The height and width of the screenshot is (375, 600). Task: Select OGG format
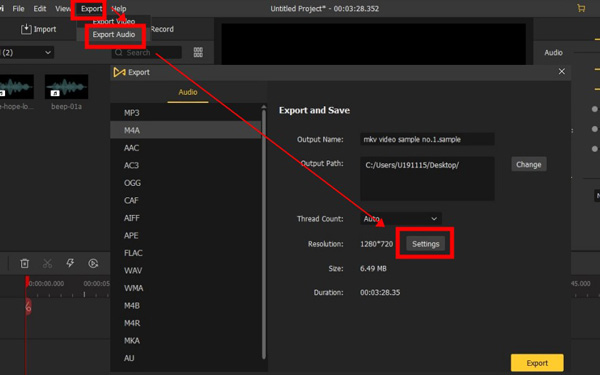click(x=186, y=183)
